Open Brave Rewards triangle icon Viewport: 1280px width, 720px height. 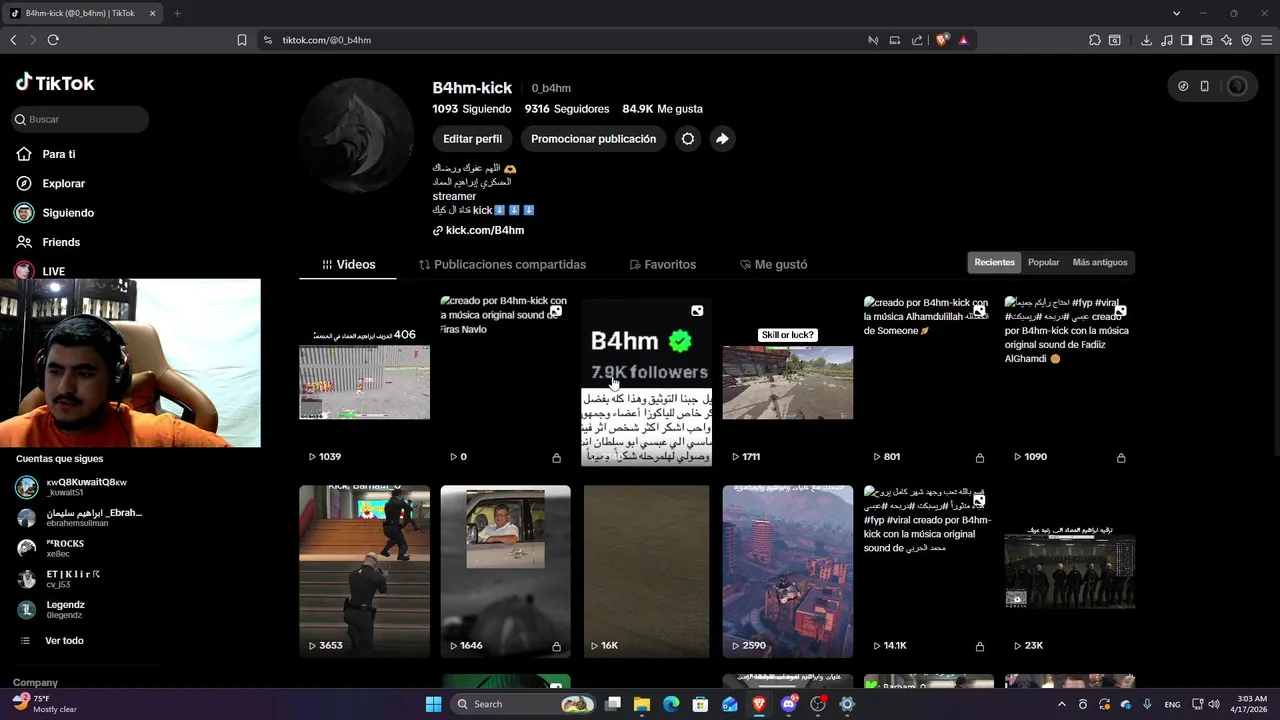click(x=963, y=40)
